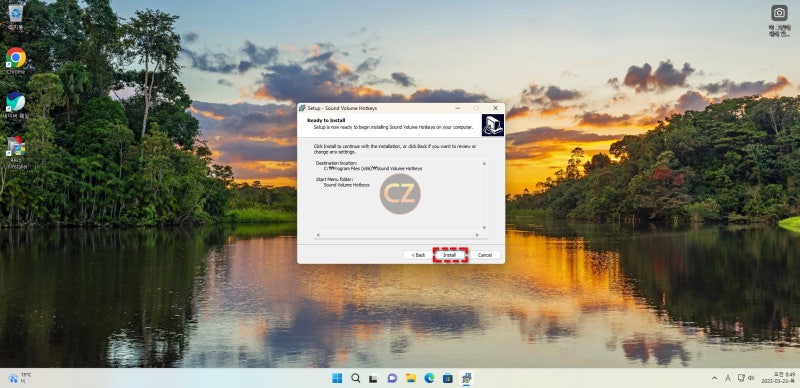Open the Recycle Bin desktop icon
The image size is (800, 388).
click(x=16, y=16)
